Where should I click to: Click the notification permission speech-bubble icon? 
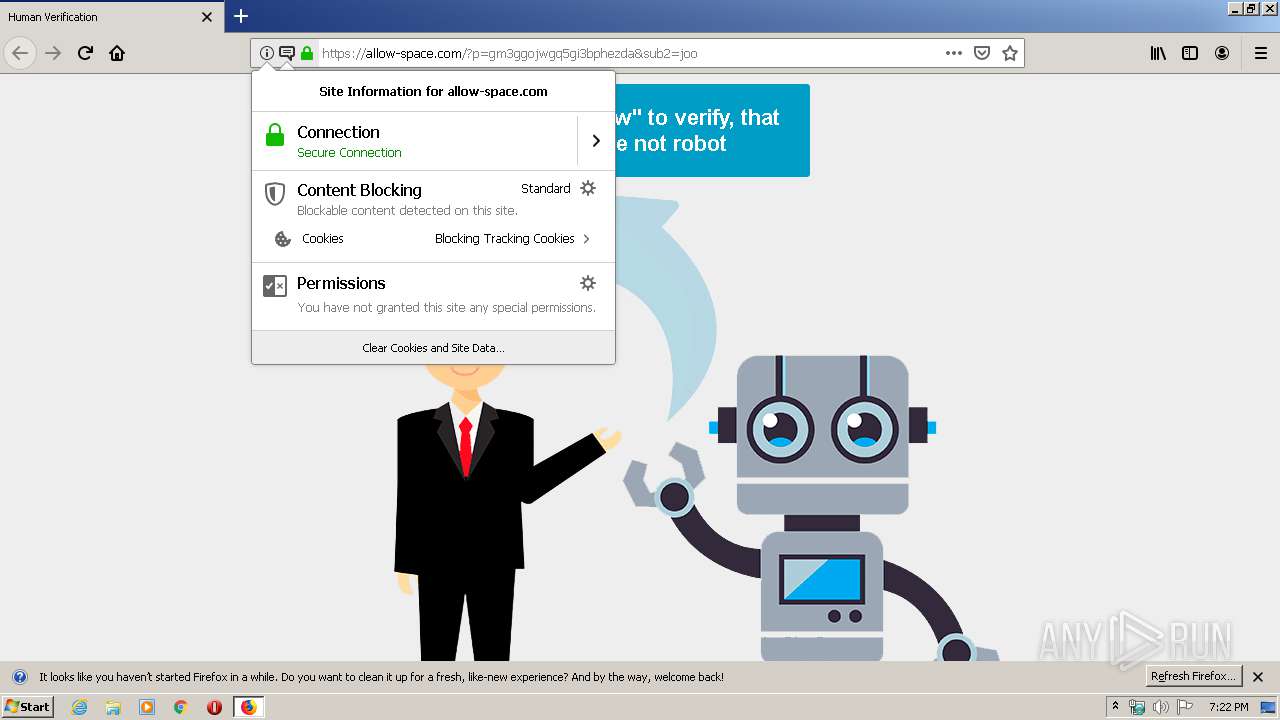click(x=287, y=53)
